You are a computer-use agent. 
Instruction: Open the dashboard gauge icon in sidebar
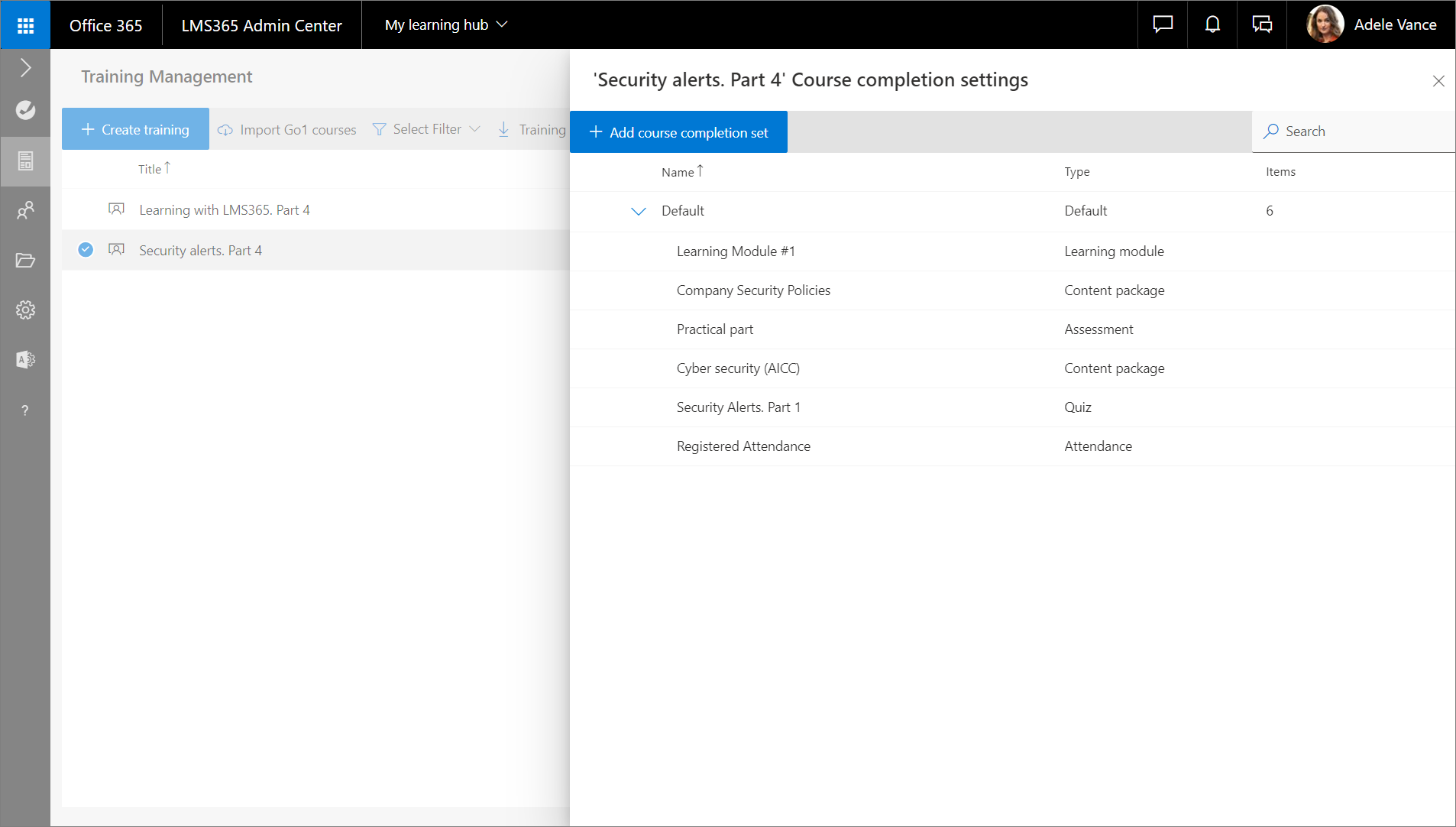coord(25,110)
